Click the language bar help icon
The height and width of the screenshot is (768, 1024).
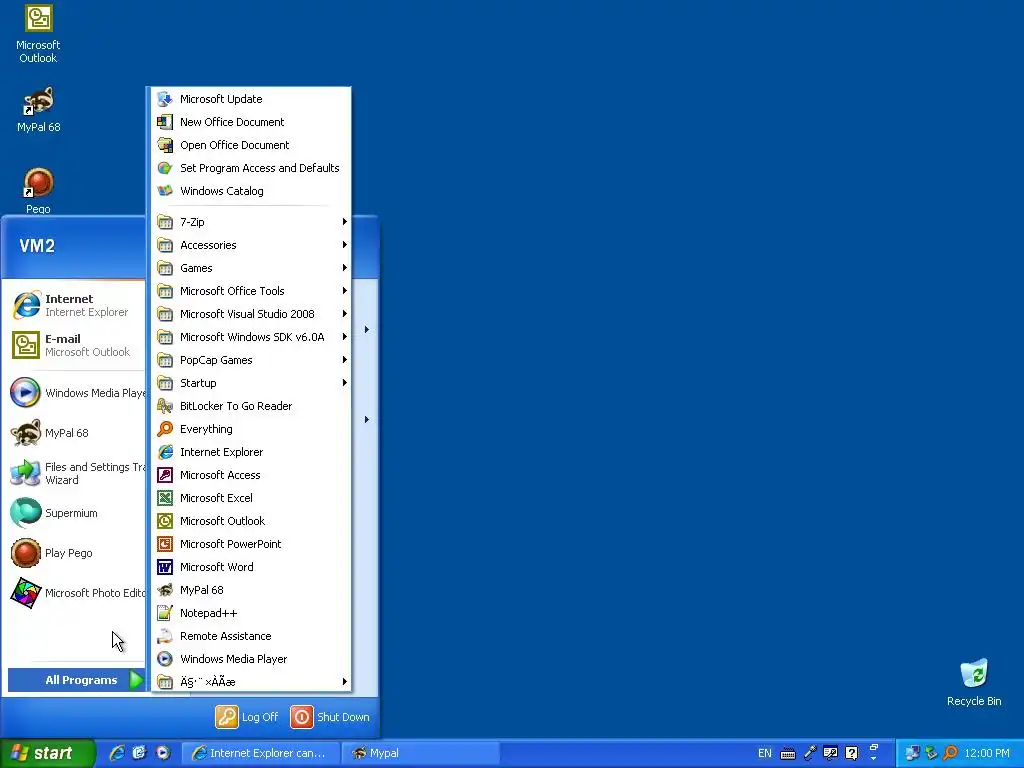point(851,753)
